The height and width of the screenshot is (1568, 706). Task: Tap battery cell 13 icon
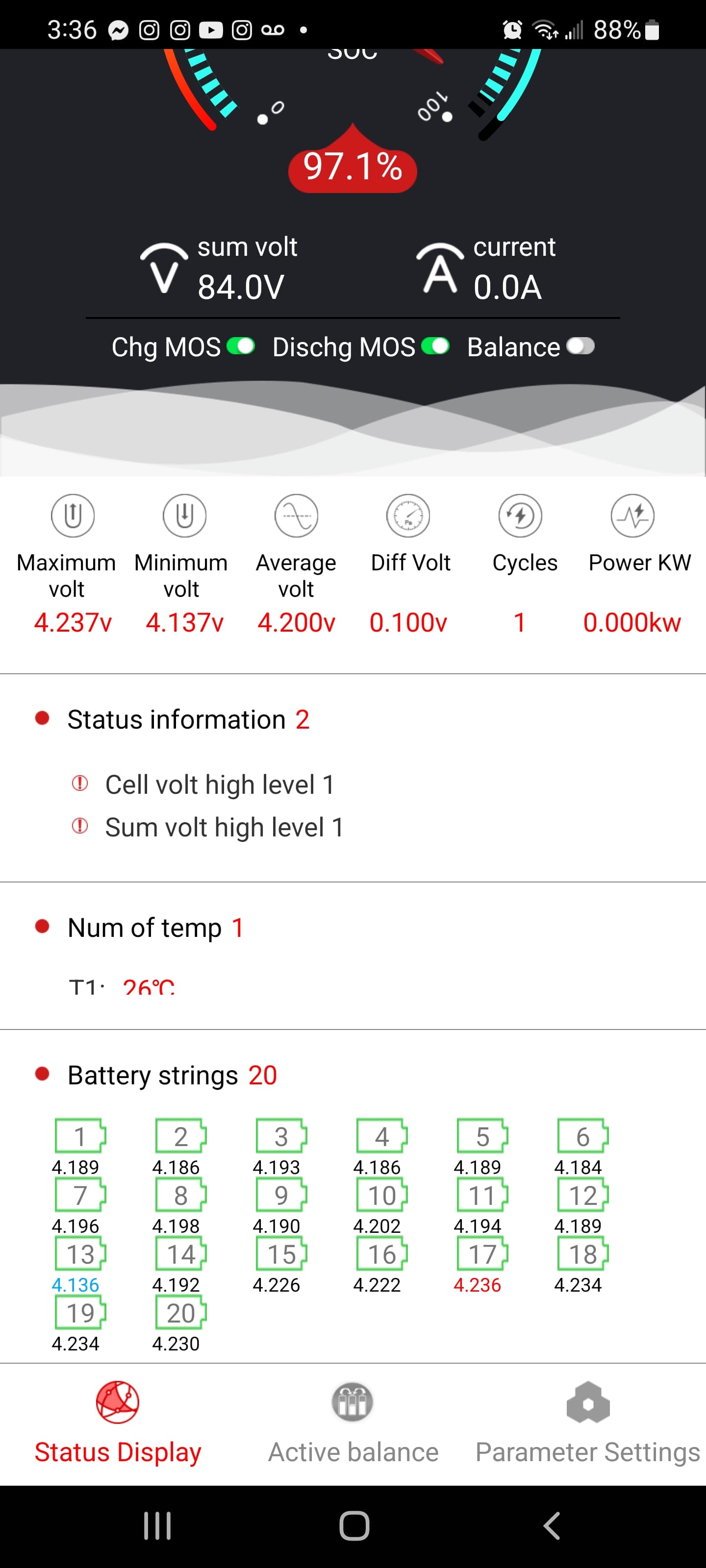pyautogui.click(x=80, y=1254)
